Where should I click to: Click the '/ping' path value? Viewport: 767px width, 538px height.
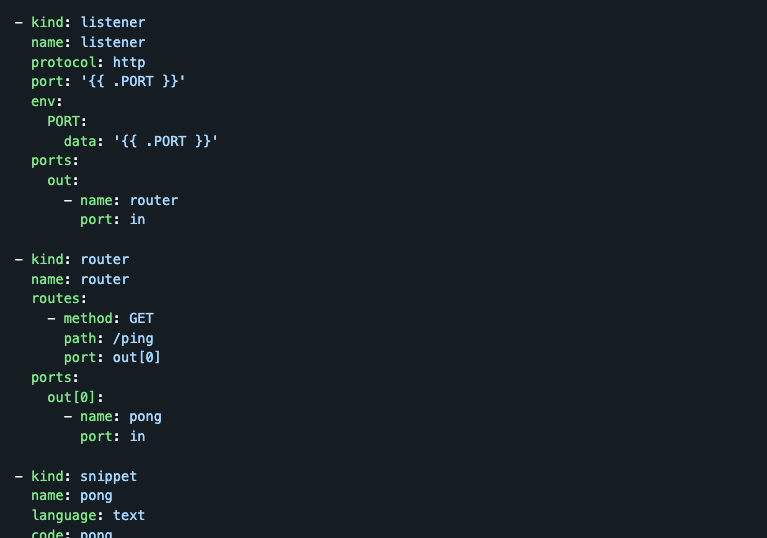pos(133,338)
